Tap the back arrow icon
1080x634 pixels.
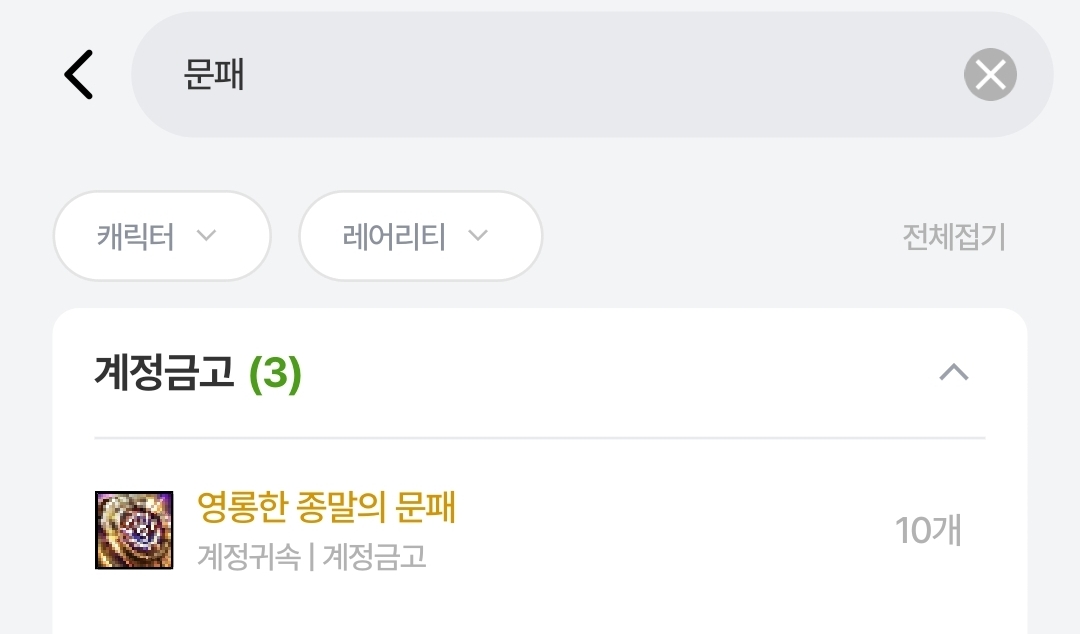78,74
